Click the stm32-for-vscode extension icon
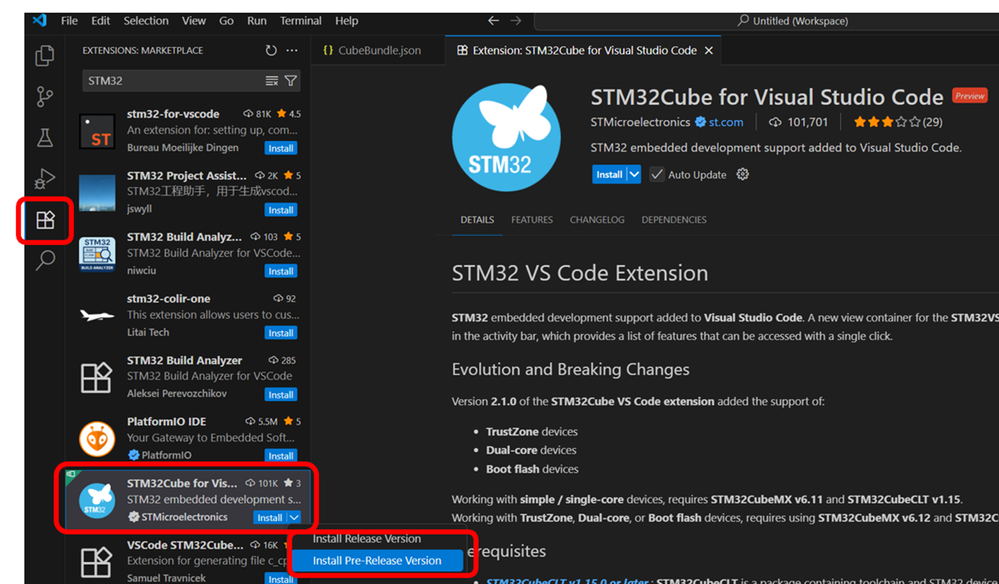The height and width of the screenshot is (584, 999). coord(97,131)
